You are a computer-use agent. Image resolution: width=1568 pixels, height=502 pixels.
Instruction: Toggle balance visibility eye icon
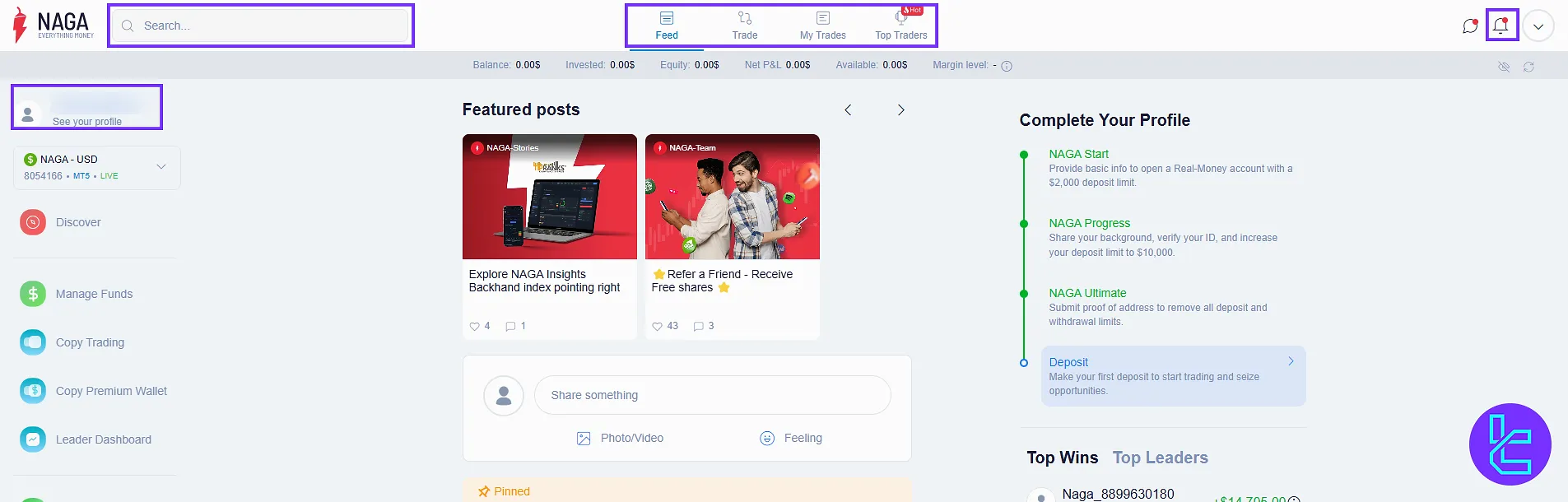pyautogui.click(x=1504, y=67)
